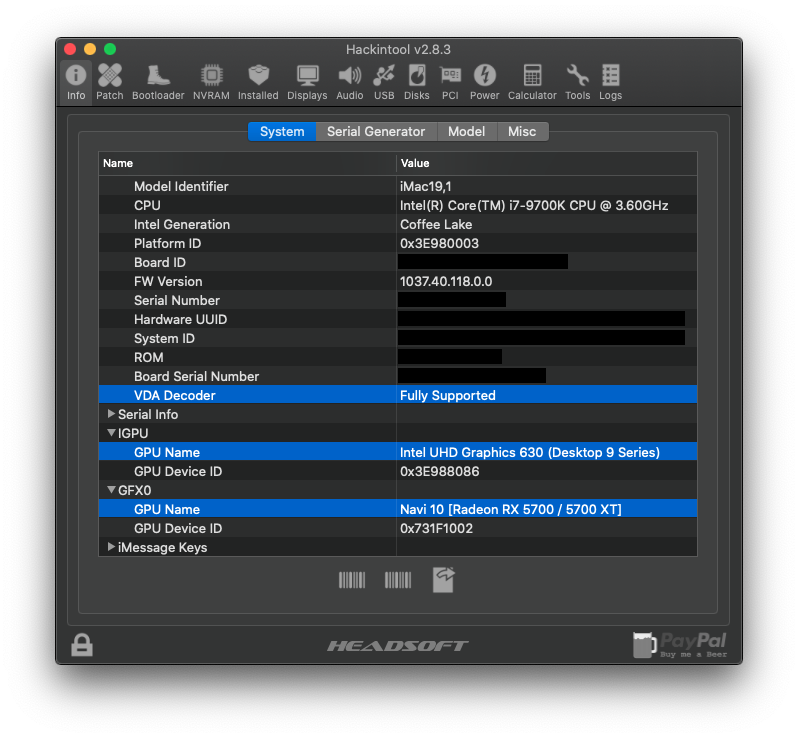Select the Model Identifier row
This screenshot has height=738, width=798.
398,186
